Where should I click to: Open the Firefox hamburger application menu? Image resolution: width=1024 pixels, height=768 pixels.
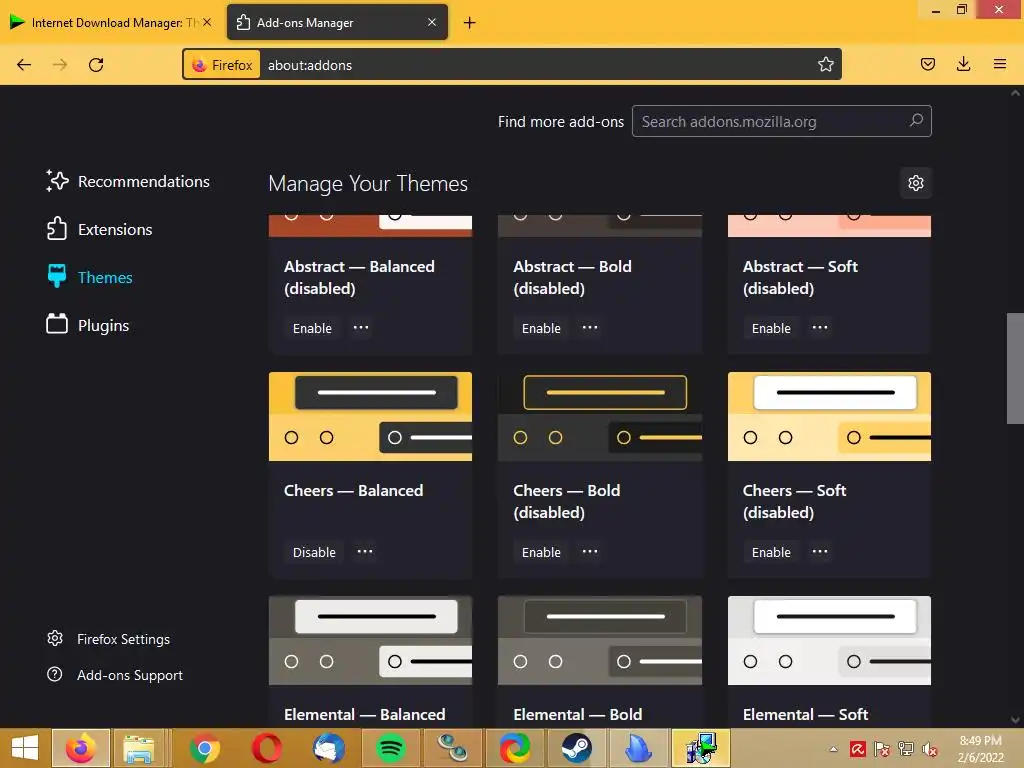tap(999, 64)
